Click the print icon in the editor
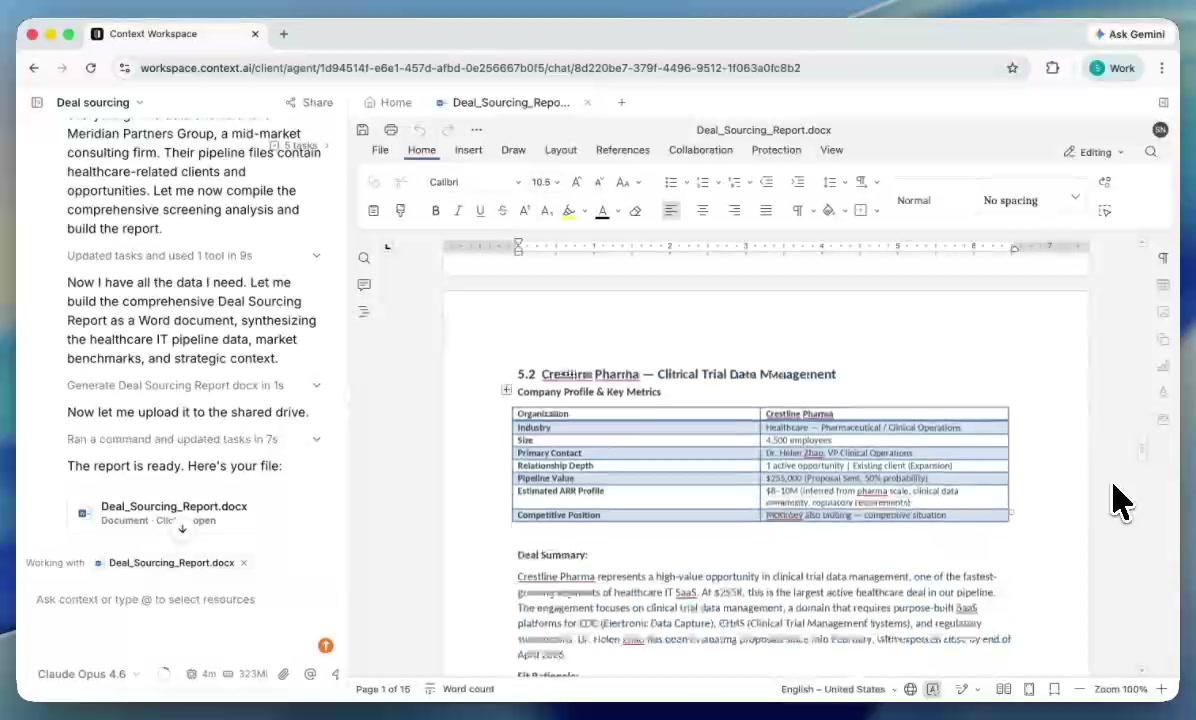Screen dimensions: 1196x720 click(391, 130)
